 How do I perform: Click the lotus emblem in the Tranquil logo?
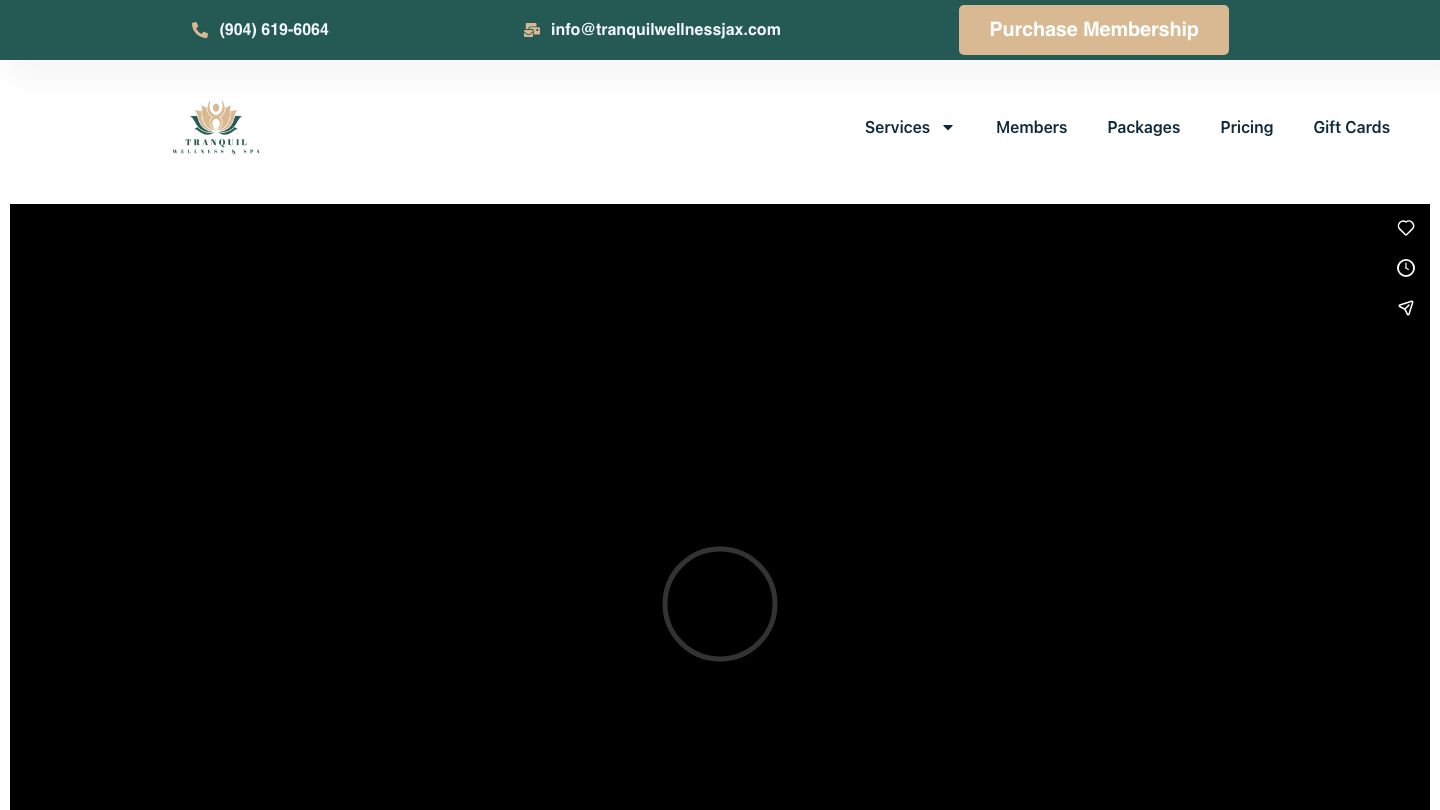coord(216,117)
